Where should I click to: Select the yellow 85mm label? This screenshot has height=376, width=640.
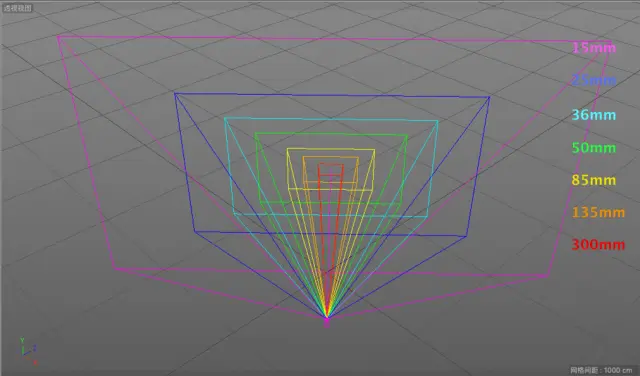coord(594,180)
